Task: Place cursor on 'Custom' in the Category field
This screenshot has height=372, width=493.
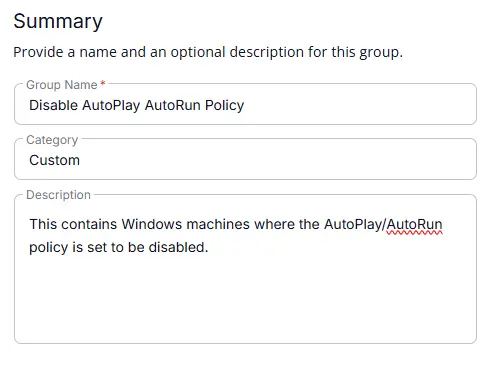Action: click(54, 160)
